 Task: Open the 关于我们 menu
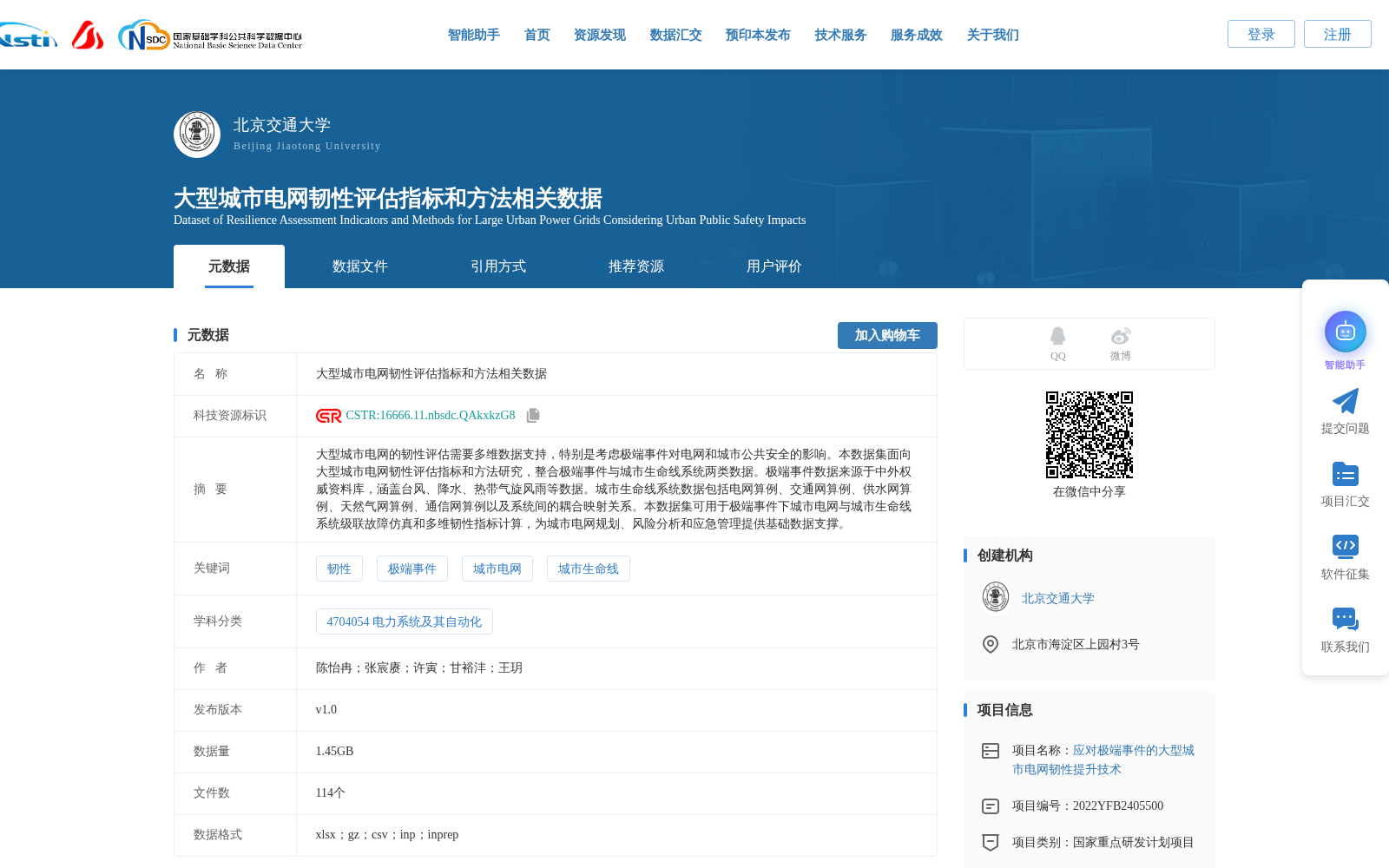(x=993, y=35)
